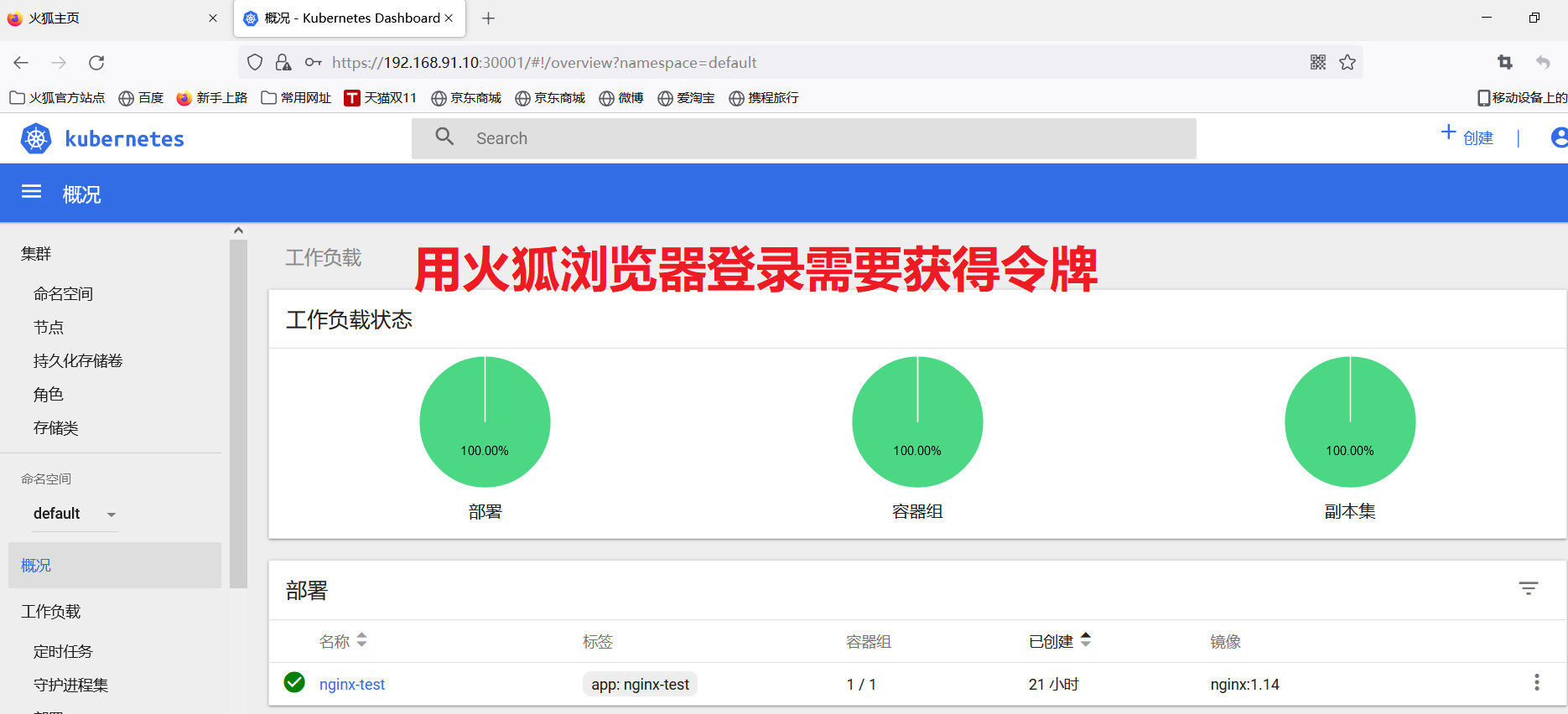
Task: Click the search magnifier icon
Action: 444,136
